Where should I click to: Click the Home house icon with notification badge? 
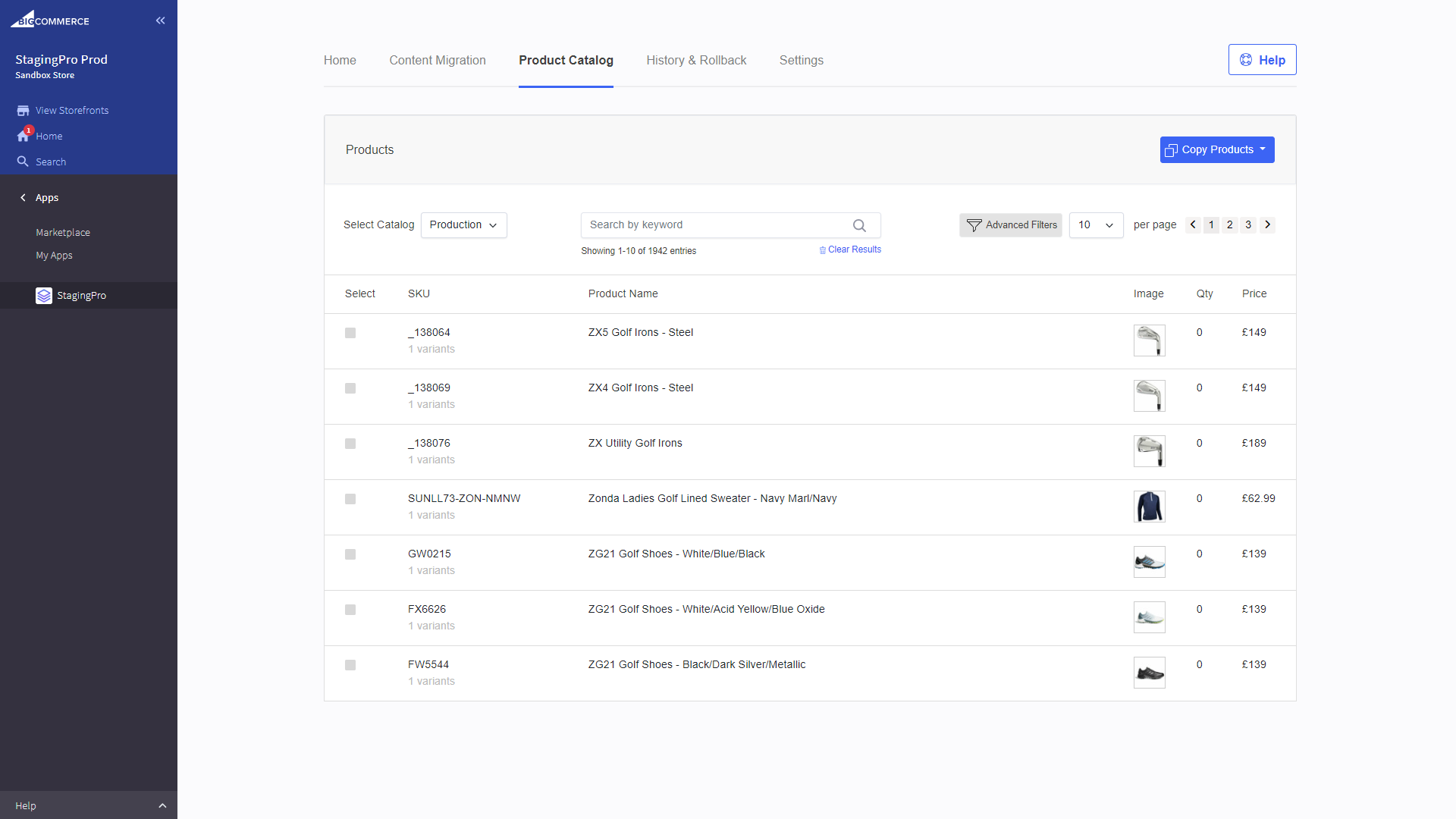tap(24, 136)
